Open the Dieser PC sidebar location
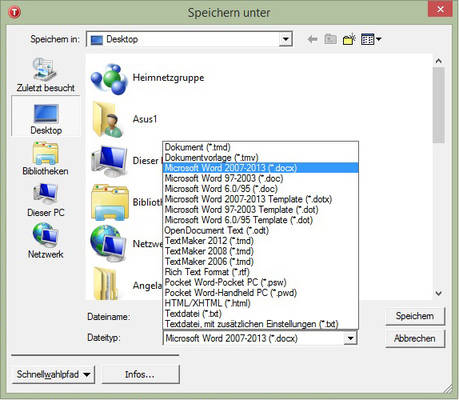The image size is (459, 400). [x=46, y=200]
